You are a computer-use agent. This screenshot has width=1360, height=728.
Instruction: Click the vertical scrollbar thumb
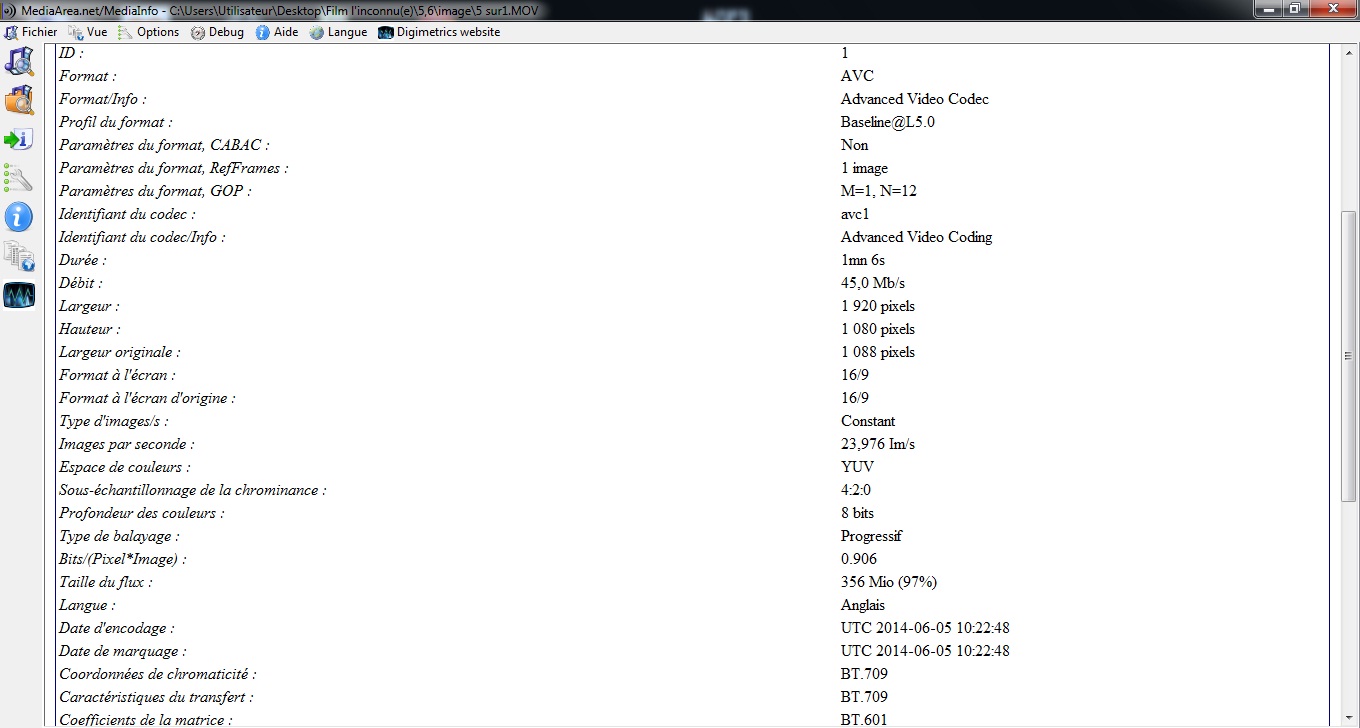(1348, 355)
